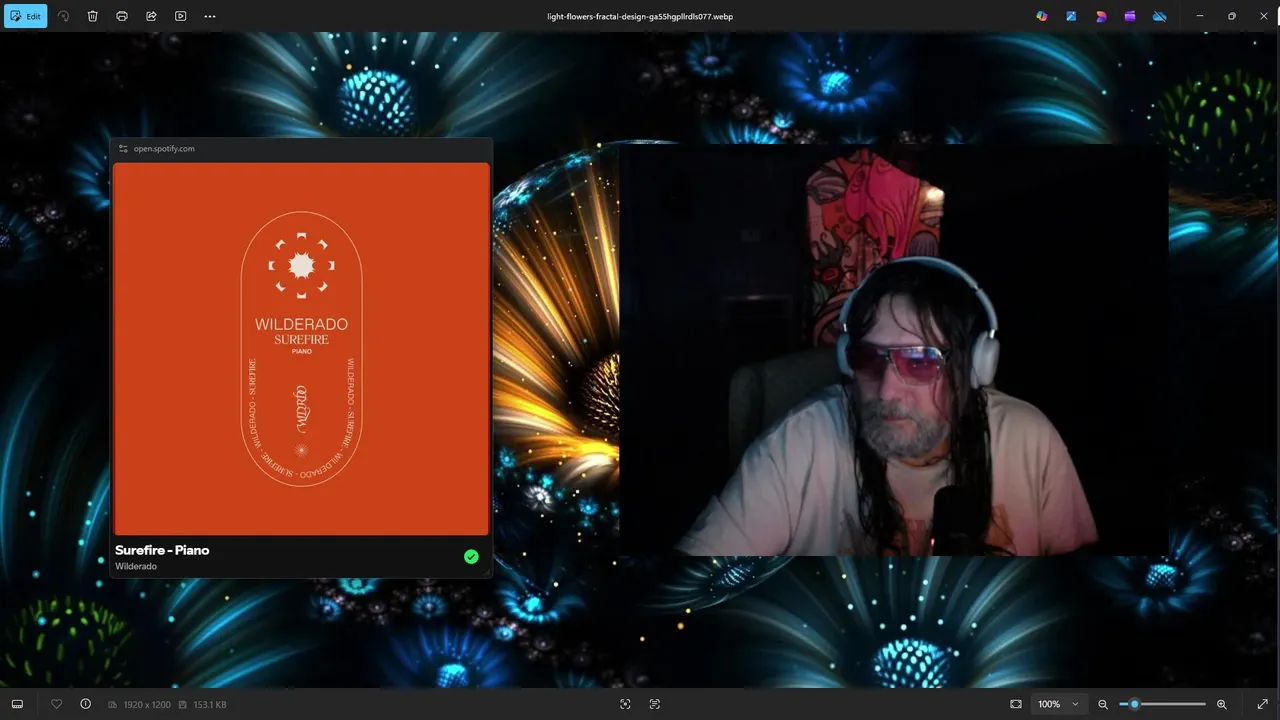Click the Surefire - Piano song title
This screenshot has width=1280, height=720.
pyautogui.click(x=162, y=550)
